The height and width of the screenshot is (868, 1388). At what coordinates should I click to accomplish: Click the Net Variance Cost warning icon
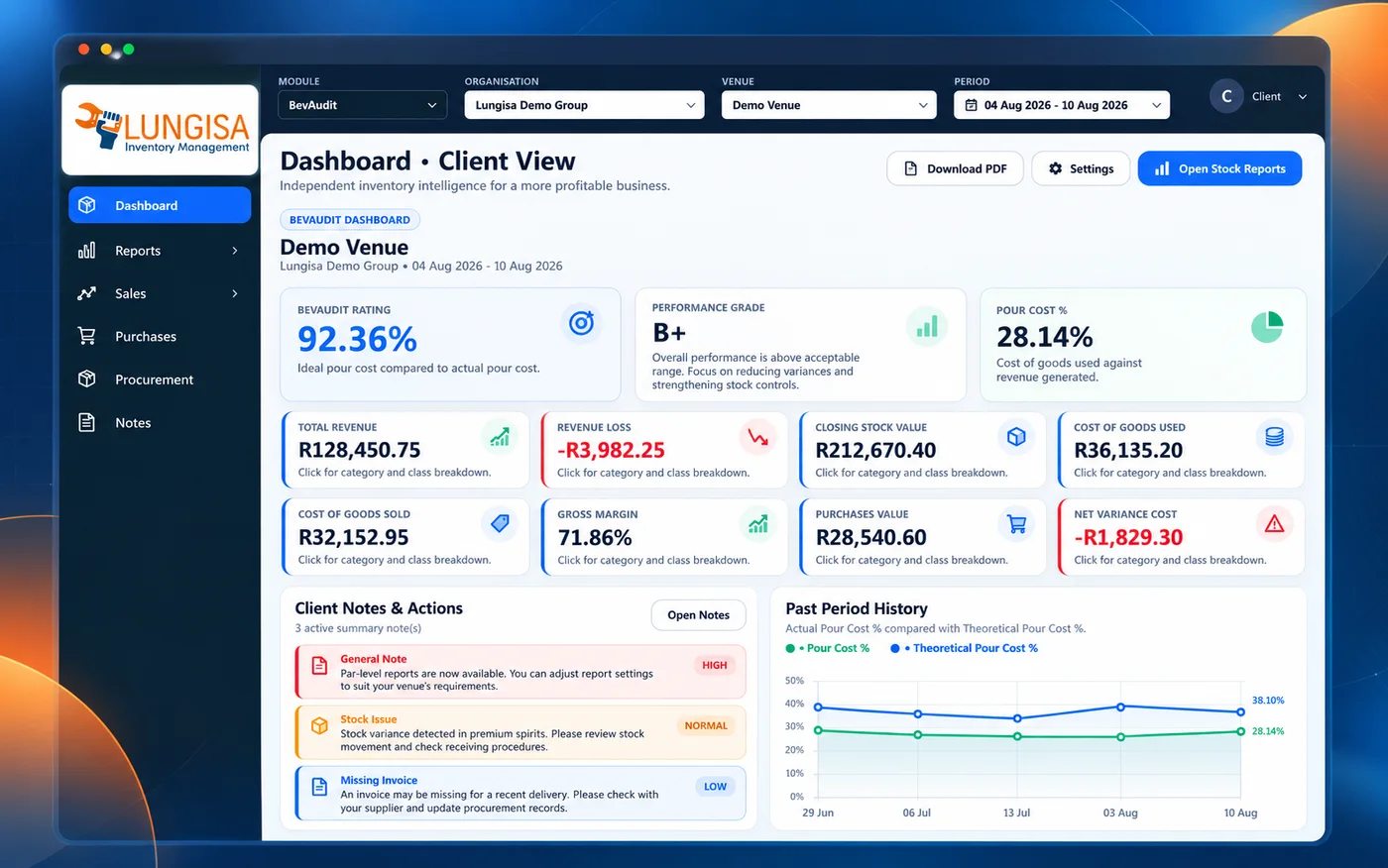point(1275,523)
